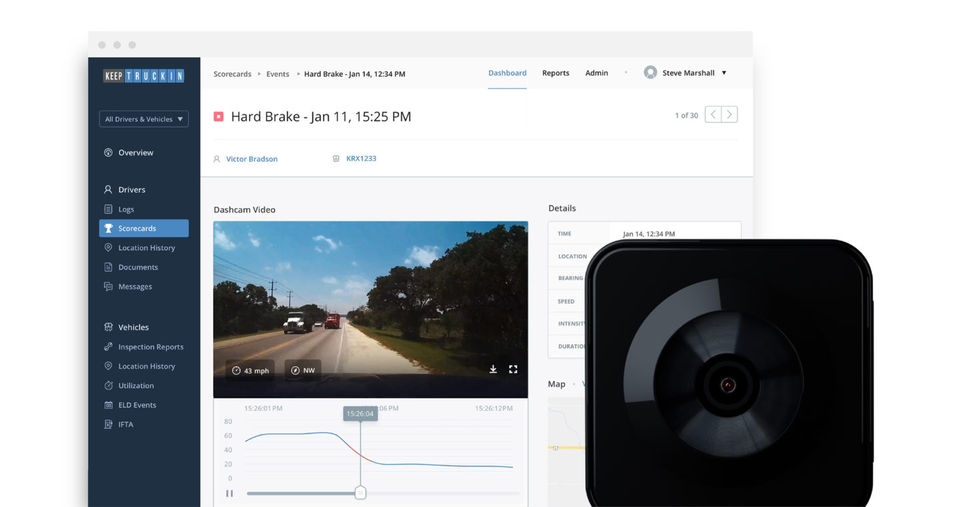The width and height of the screenshot is (960, 507).
Task: Click the 1 of 30 counter text
Action: pos(686,115)
